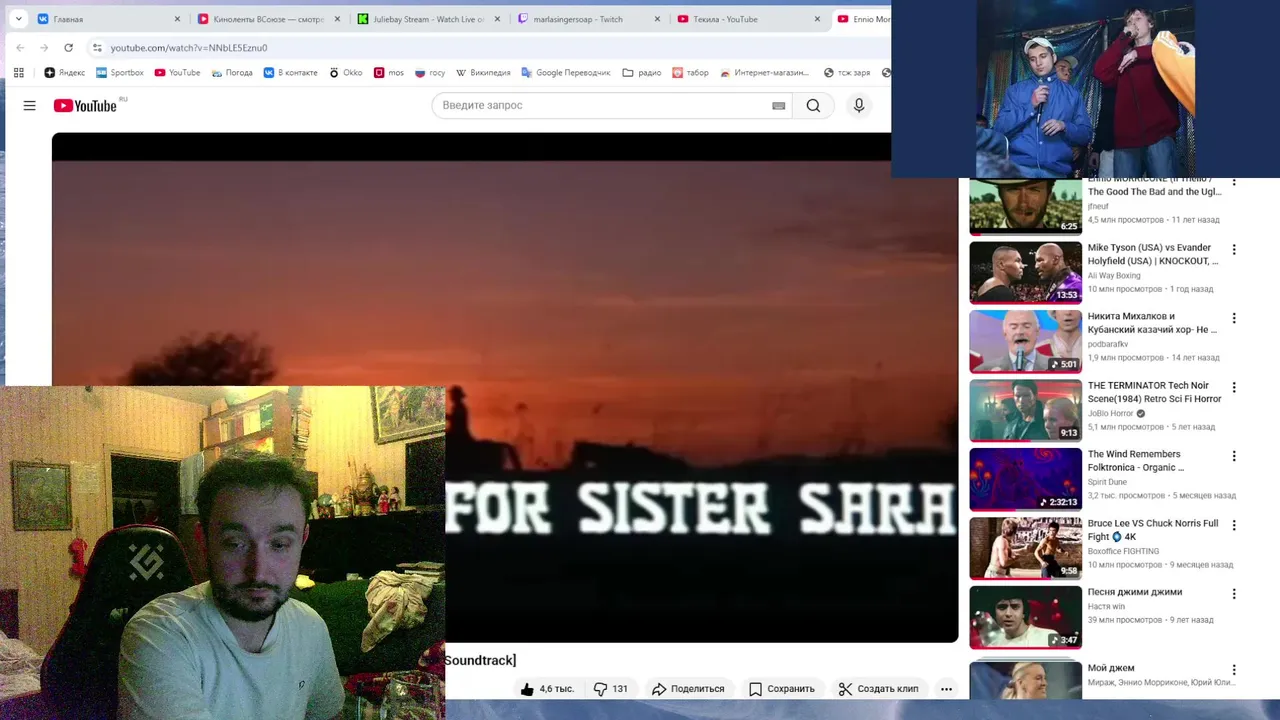Open the табор bookmark
Image resolution: width=1280 pixels, height=720 pixels.
[x=690, y=72]
